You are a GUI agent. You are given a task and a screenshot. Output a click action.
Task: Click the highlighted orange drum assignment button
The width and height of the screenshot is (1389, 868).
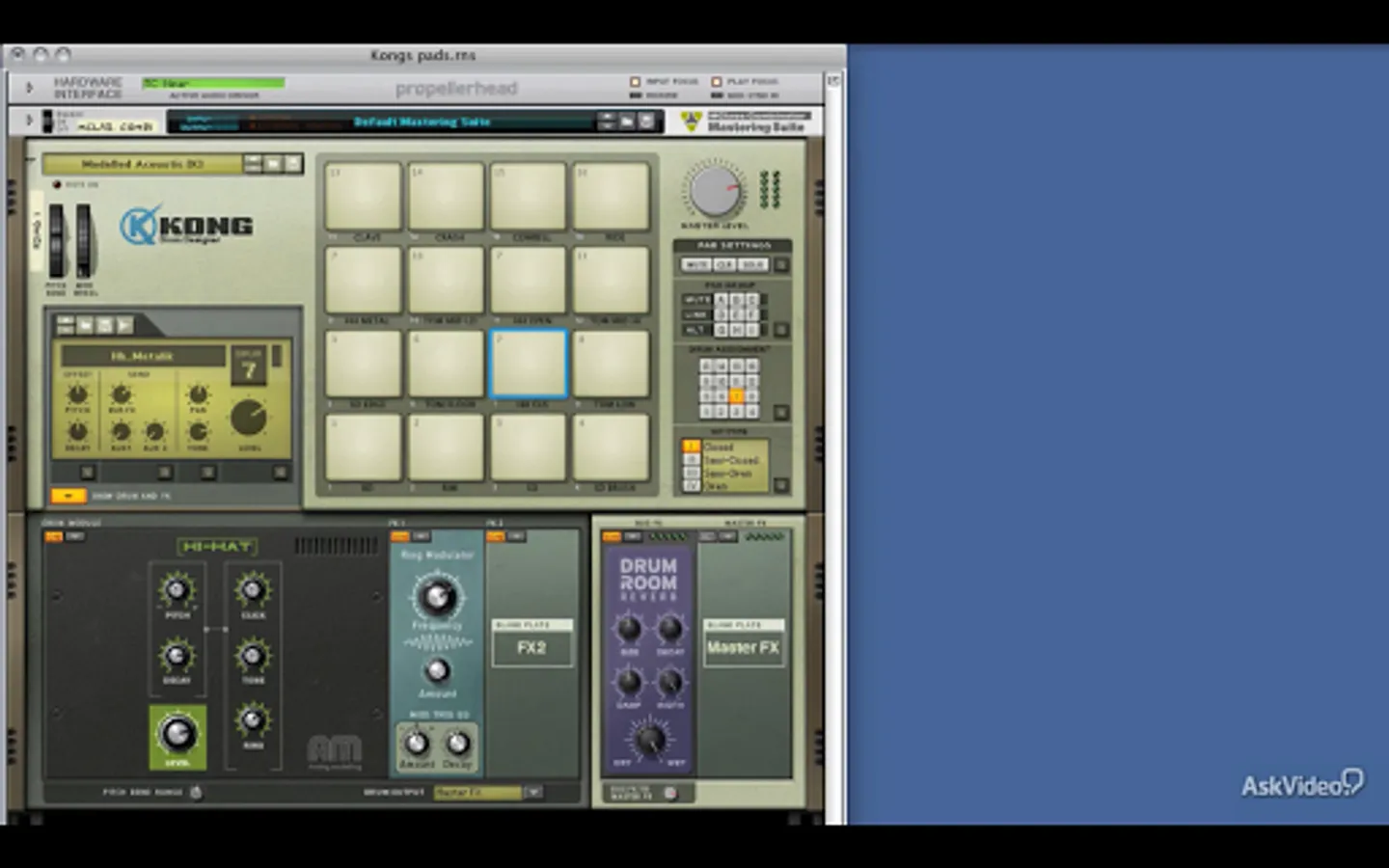point(736,396)
